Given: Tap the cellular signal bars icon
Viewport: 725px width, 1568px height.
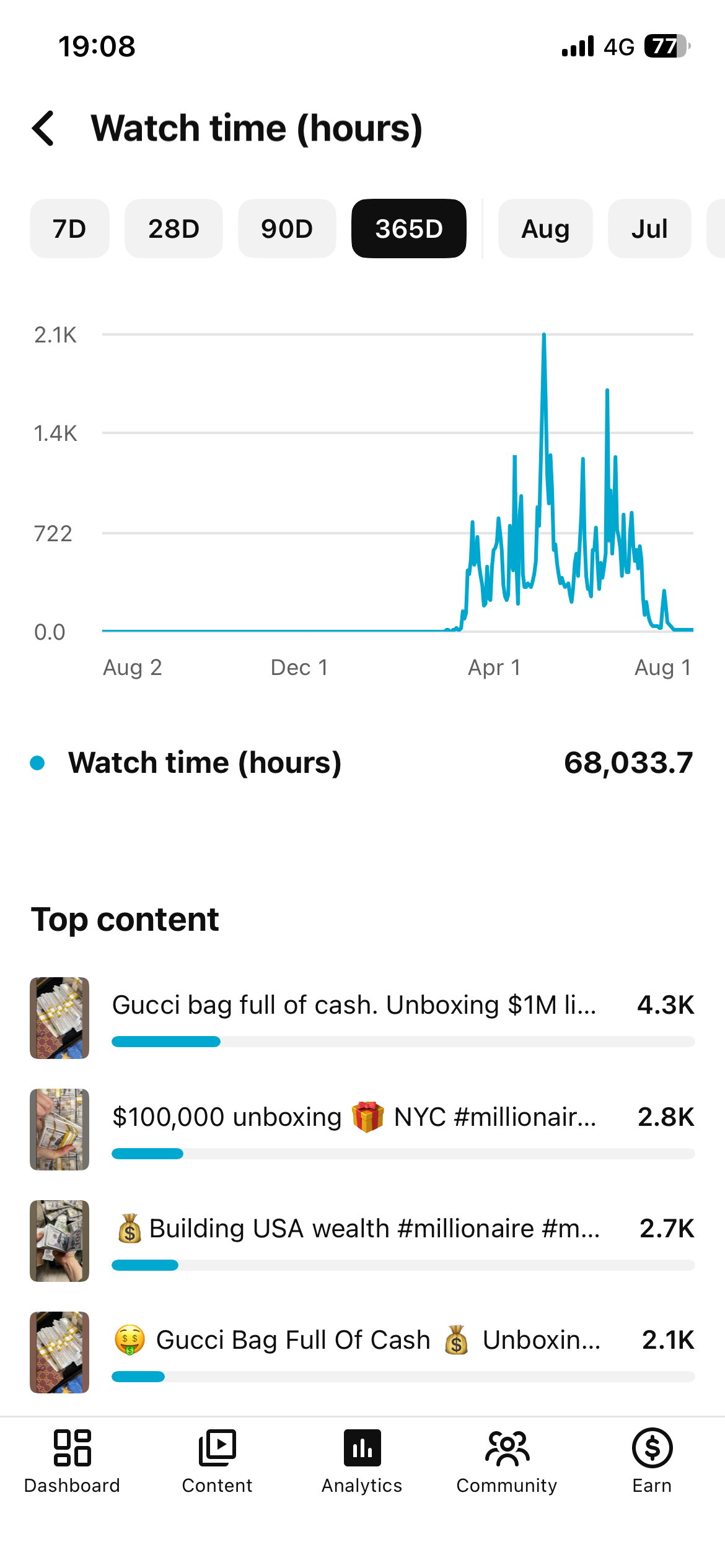Looking at the screenshot, I should pyautogui.click(x=578, y=46).
